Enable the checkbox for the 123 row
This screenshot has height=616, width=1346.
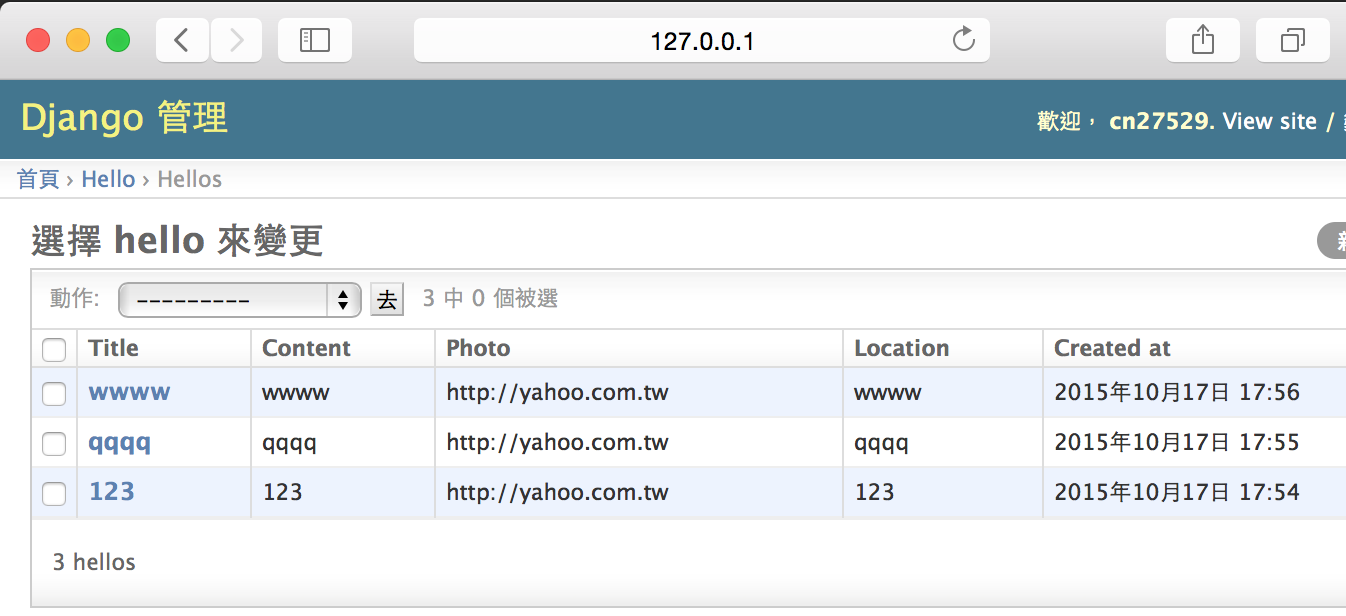(54, 493)
